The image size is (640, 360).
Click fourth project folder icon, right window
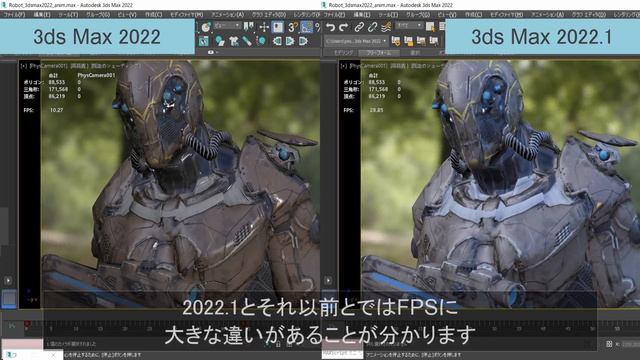pyautogui.click(x=434, y=41)
